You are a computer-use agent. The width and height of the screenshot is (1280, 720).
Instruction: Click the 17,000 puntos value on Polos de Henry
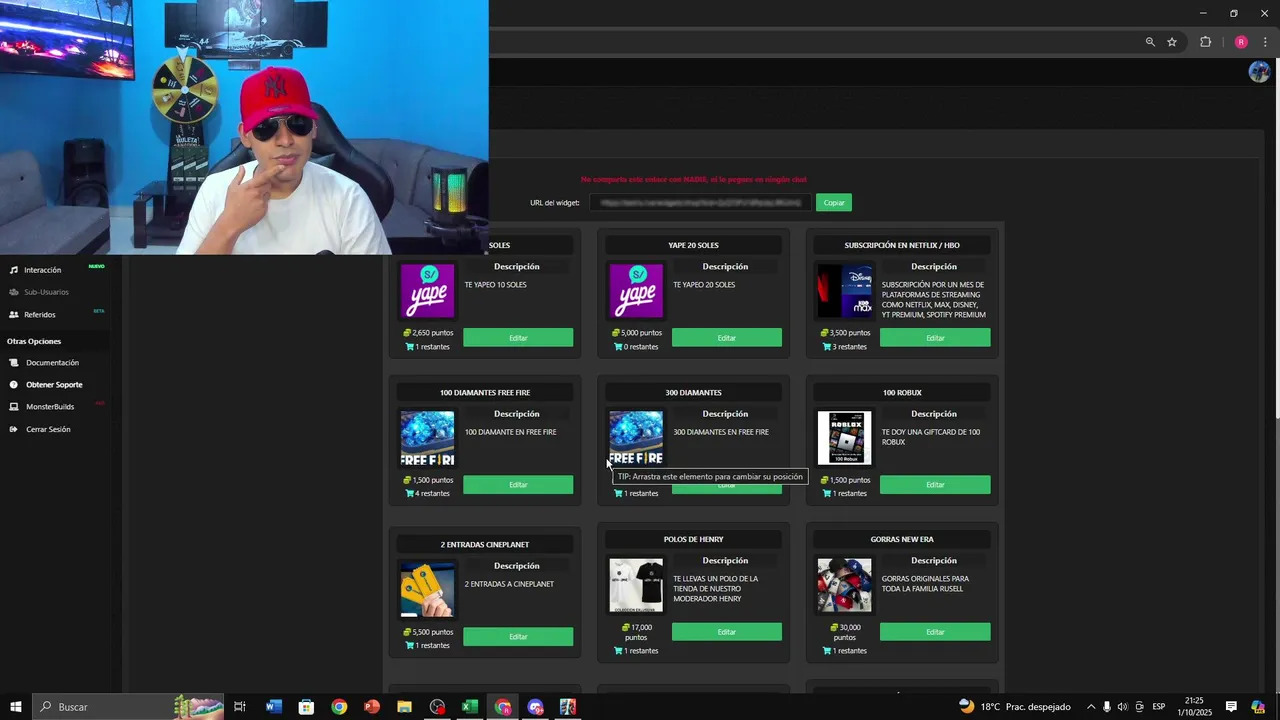(636, 632)
